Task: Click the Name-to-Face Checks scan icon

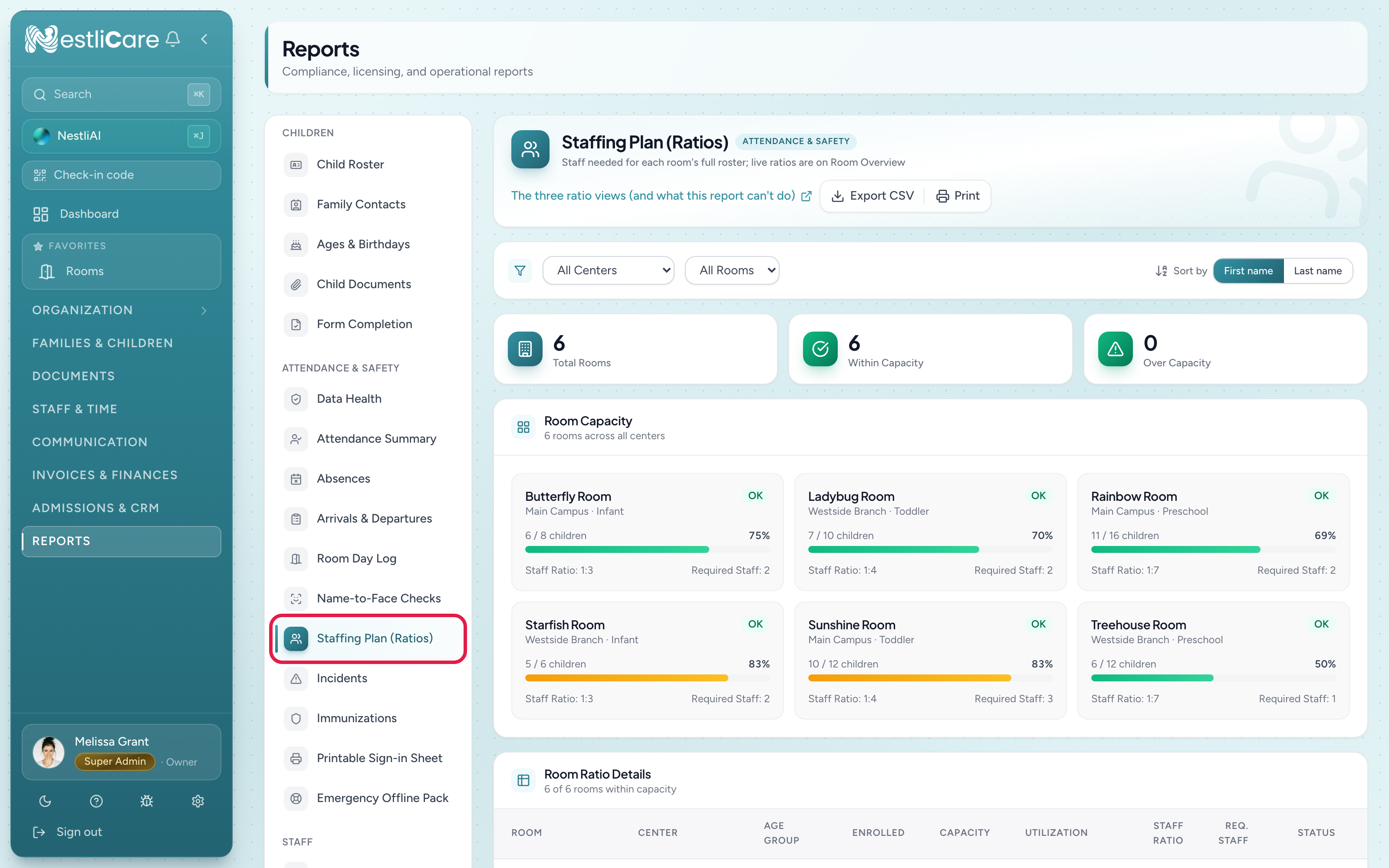Action: pos(296,599)
